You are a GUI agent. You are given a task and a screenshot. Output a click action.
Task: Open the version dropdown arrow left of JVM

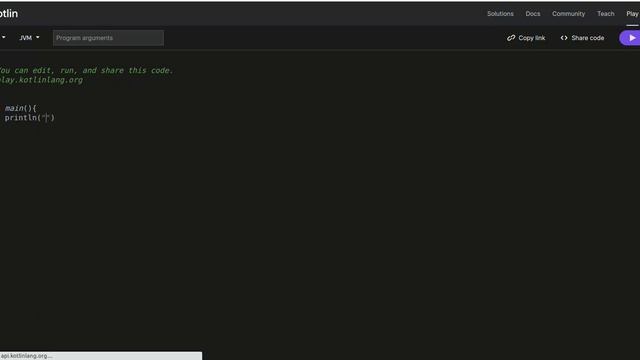point(3,38)
